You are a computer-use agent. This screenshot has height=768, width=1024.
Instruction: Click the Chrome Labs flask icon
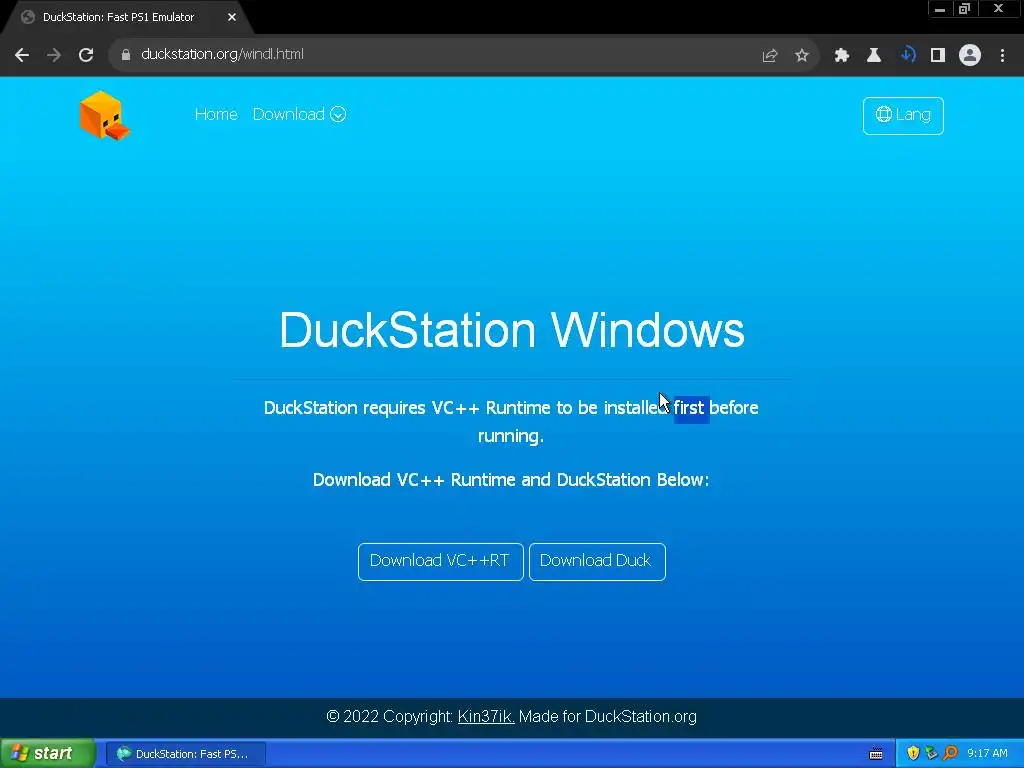click(x=874, y=56)
